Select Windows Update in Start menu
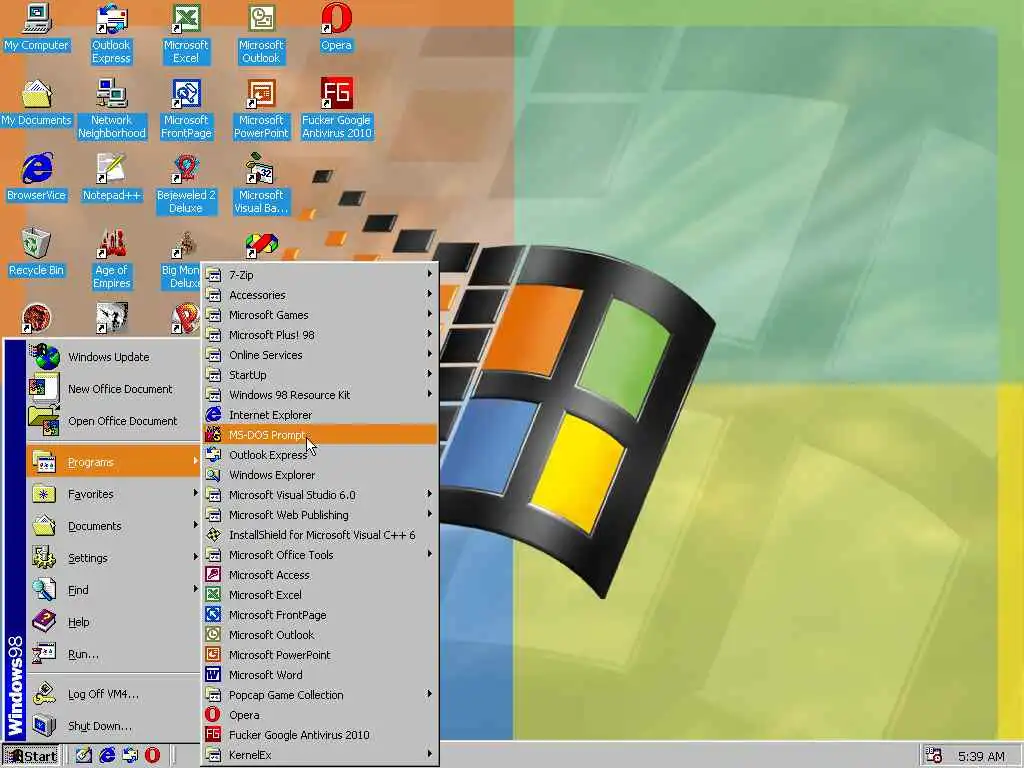The image size is (1024, 768). tap(114, 357)
